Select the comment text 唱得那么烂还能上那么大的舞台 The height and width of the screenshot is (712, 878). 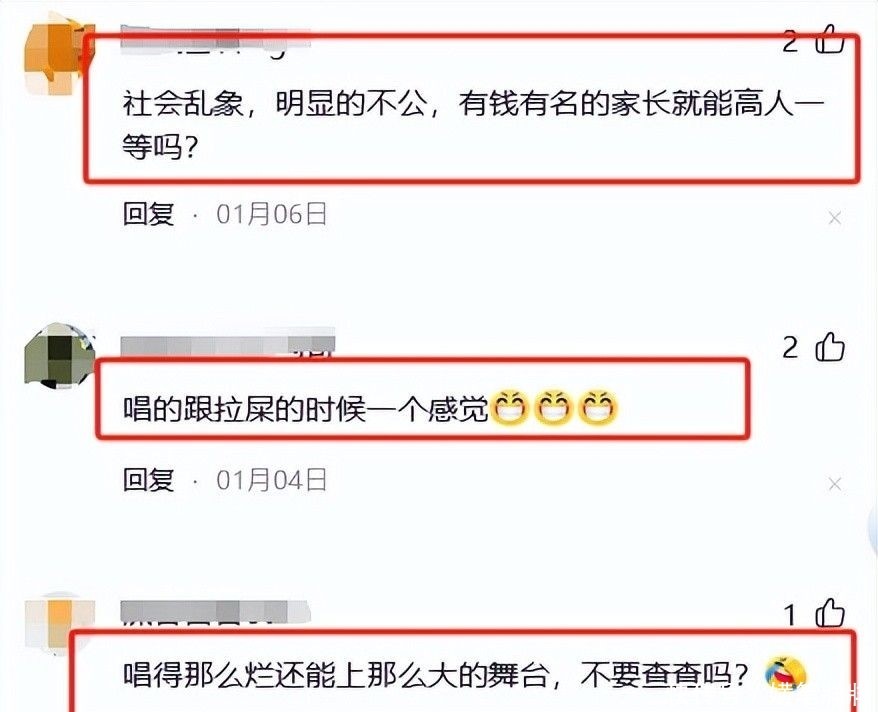335,675
